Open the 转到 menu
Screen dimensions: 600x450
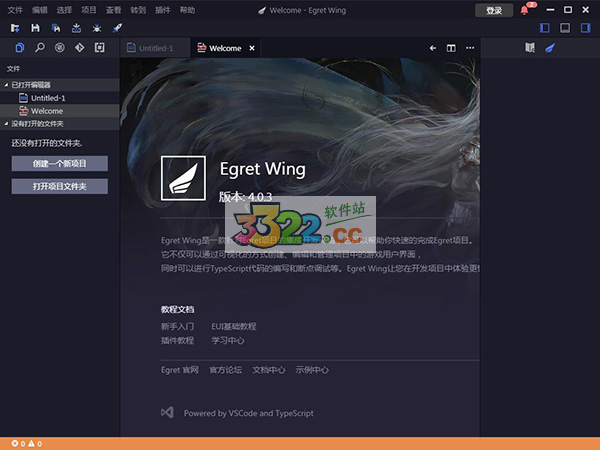coord(138,10)
